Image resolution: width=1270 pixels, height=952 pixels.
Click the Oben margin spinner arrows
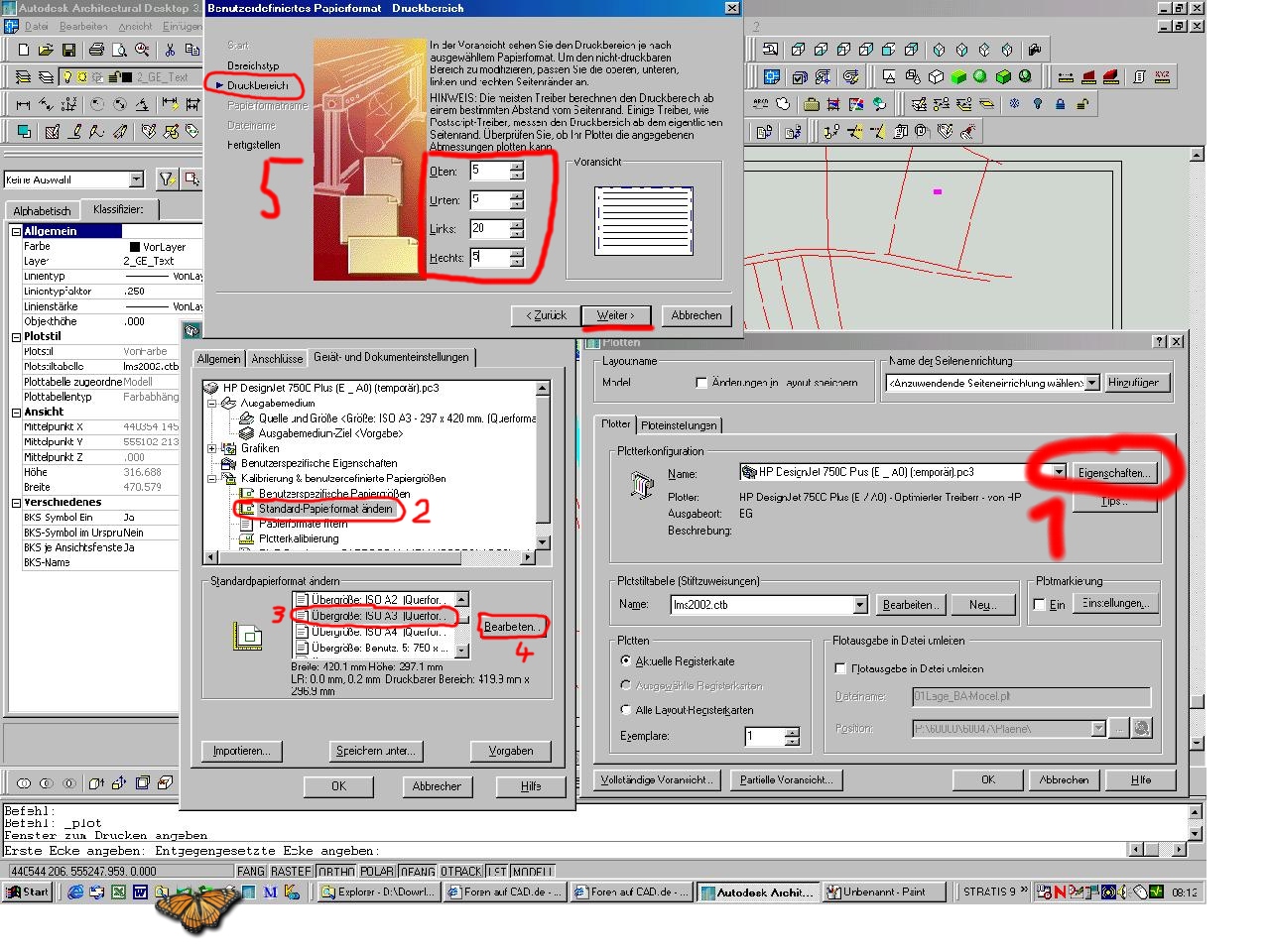pos(516,171)
